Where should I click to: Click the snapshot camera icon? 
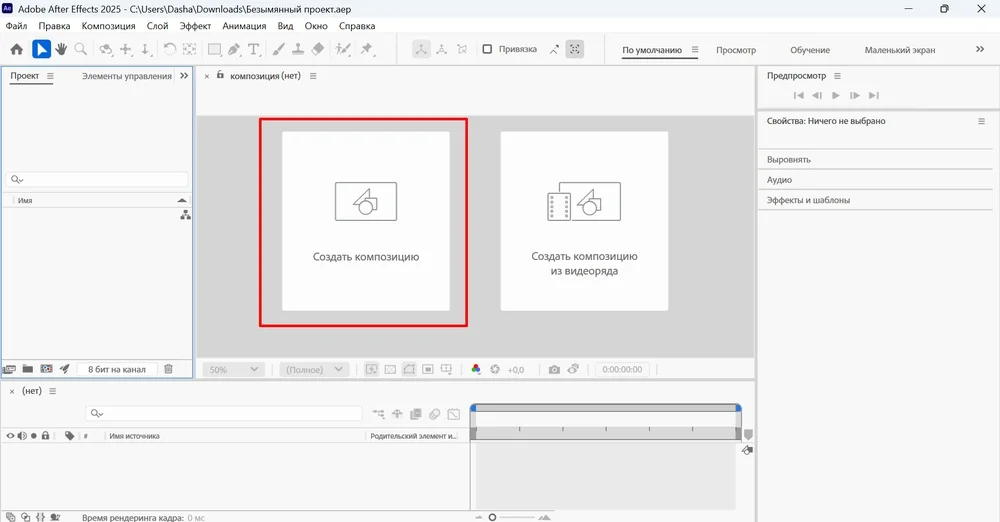(554, 369)
